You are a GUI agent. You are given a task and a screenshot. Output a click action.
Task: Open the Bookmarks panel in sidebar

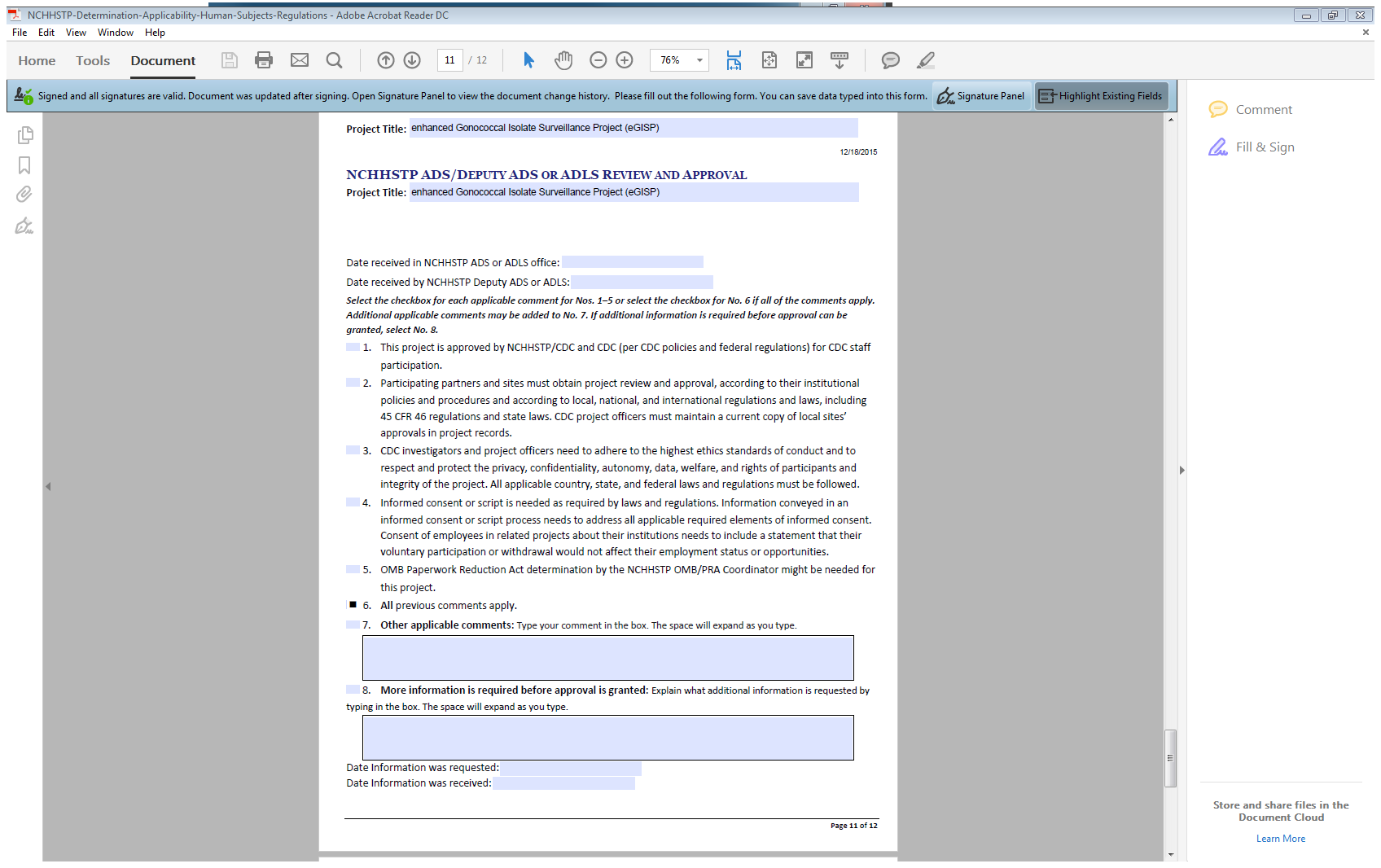click(24, 165)
